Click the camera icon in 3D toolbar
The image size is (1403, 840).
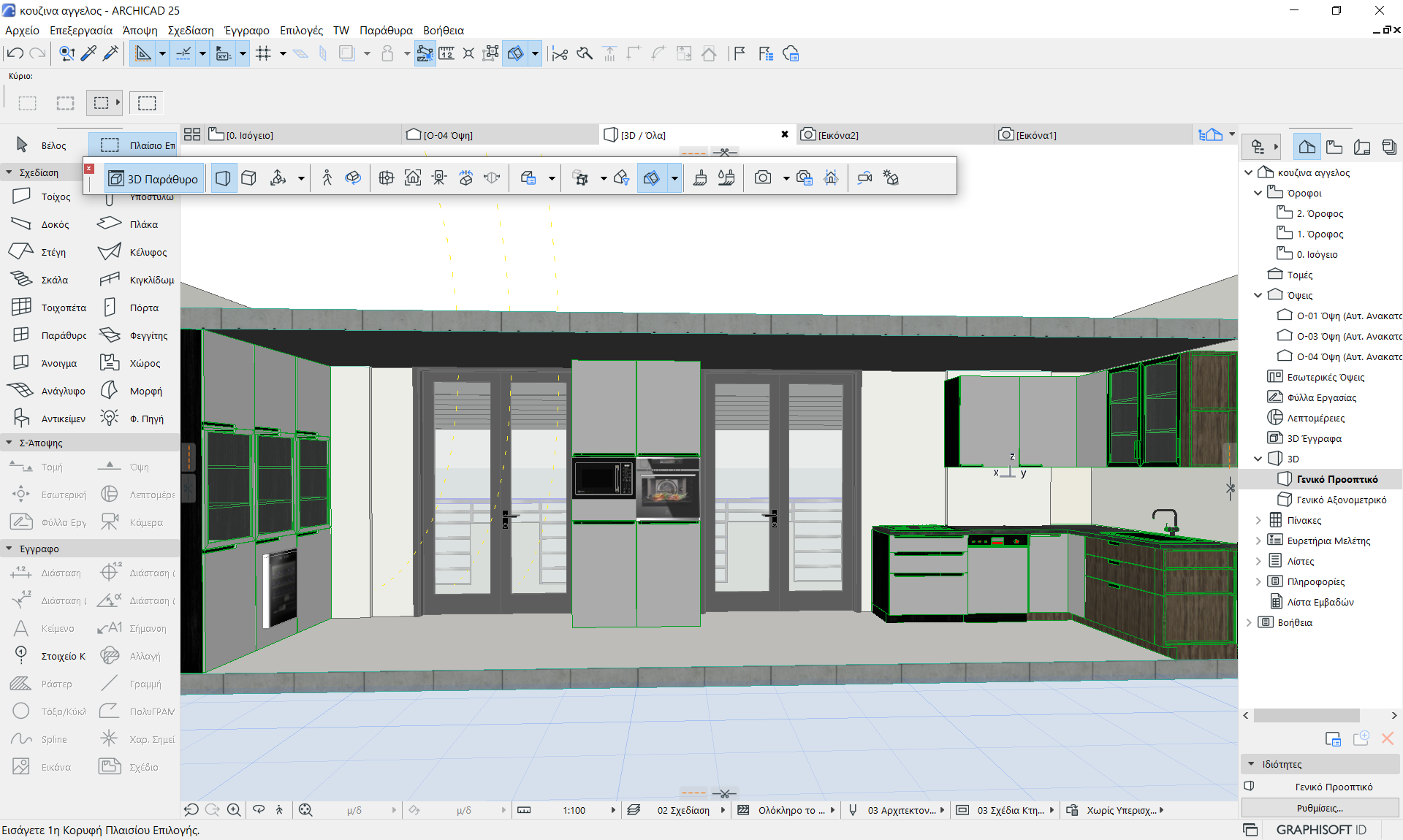point(763,178)
